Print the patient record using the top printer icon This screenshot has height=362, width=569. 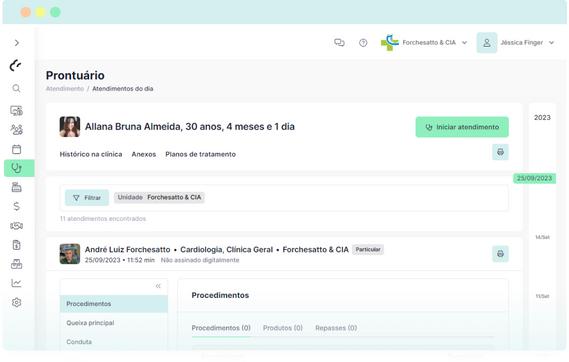500,152
